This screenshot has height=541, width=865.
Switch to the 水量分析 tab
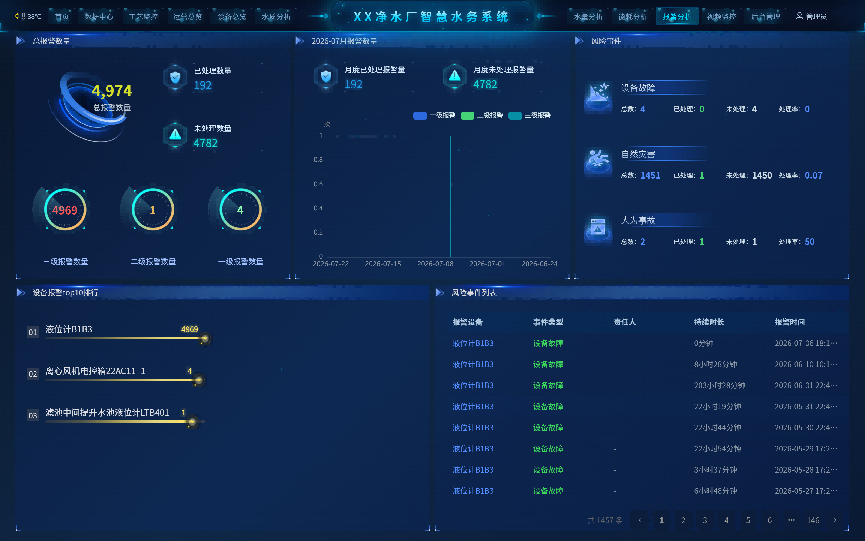point(588,17)
